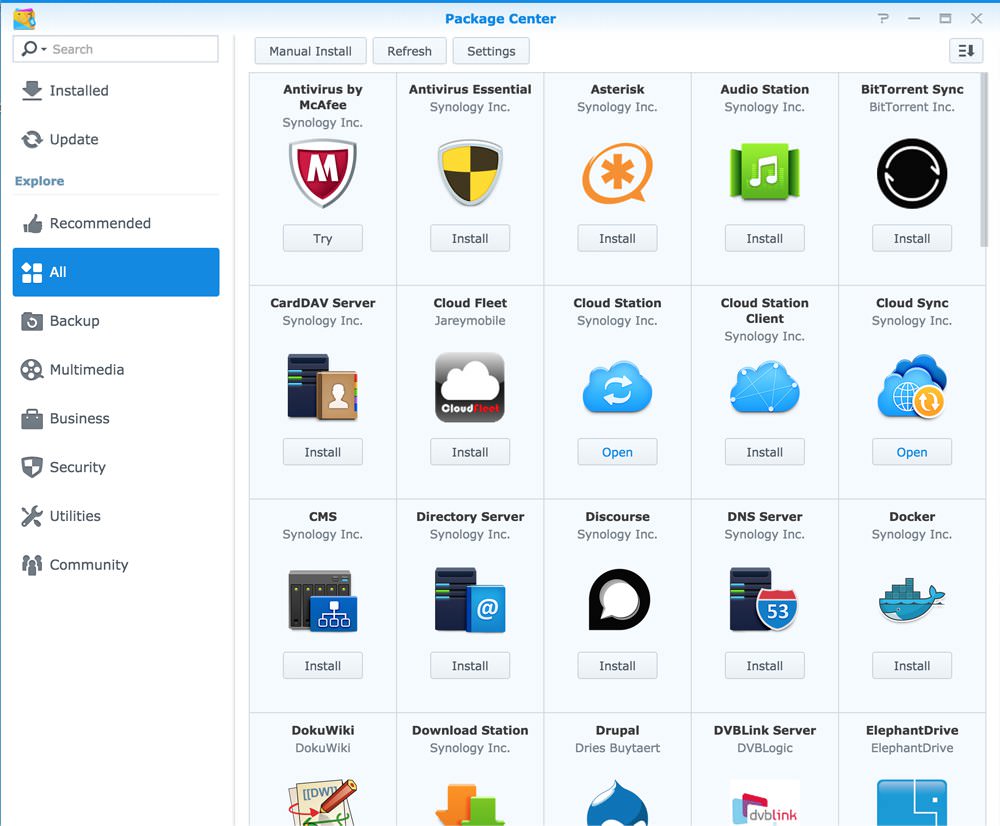The image size is (1000, 826).
Task: Show the Multimedia category
Action: click(116, 369)
